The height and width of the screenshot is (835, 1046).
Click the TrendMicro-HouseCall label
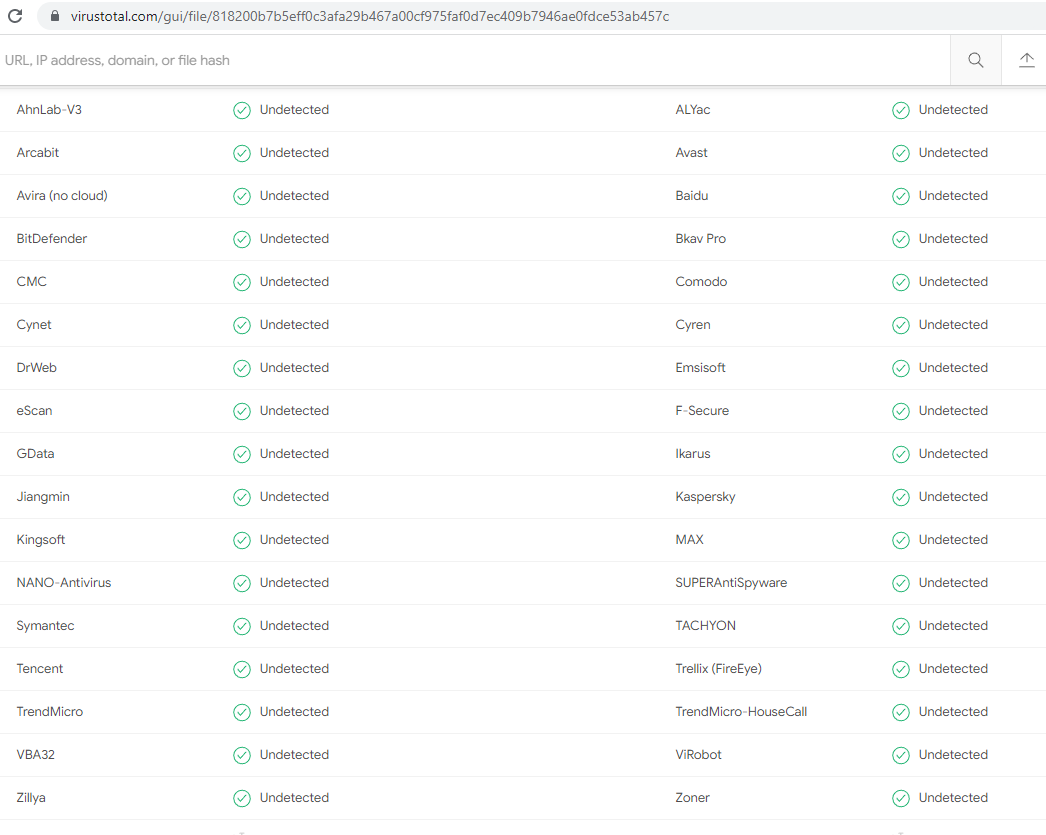click(x=741, y=712)
